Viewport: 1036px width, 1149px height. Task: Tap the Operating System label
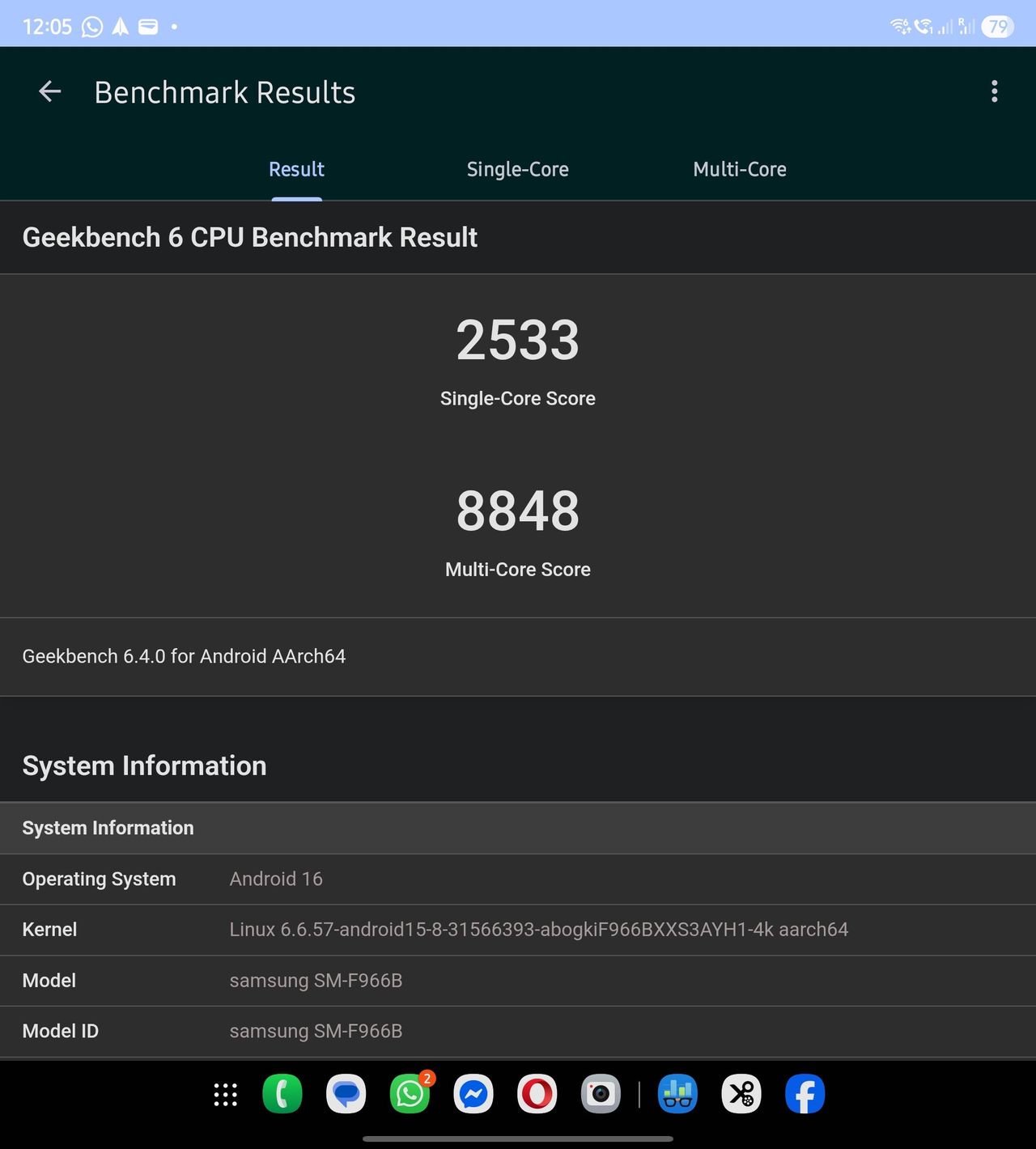[99, 879]
